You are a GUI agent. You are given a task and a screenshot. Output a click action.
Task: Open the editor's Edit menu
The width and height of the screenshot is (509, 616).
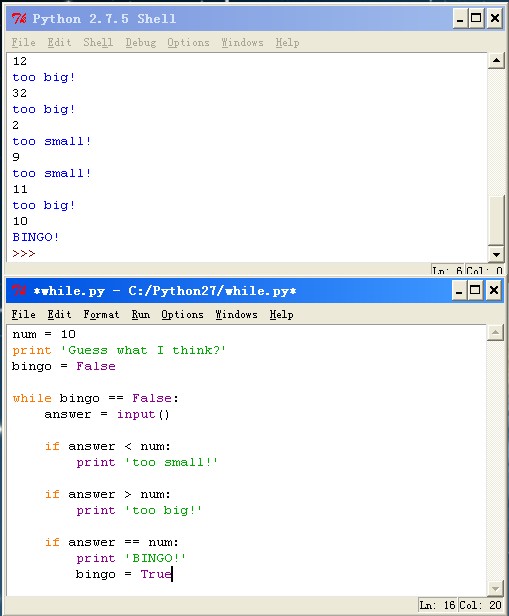(x=59, y=314)
